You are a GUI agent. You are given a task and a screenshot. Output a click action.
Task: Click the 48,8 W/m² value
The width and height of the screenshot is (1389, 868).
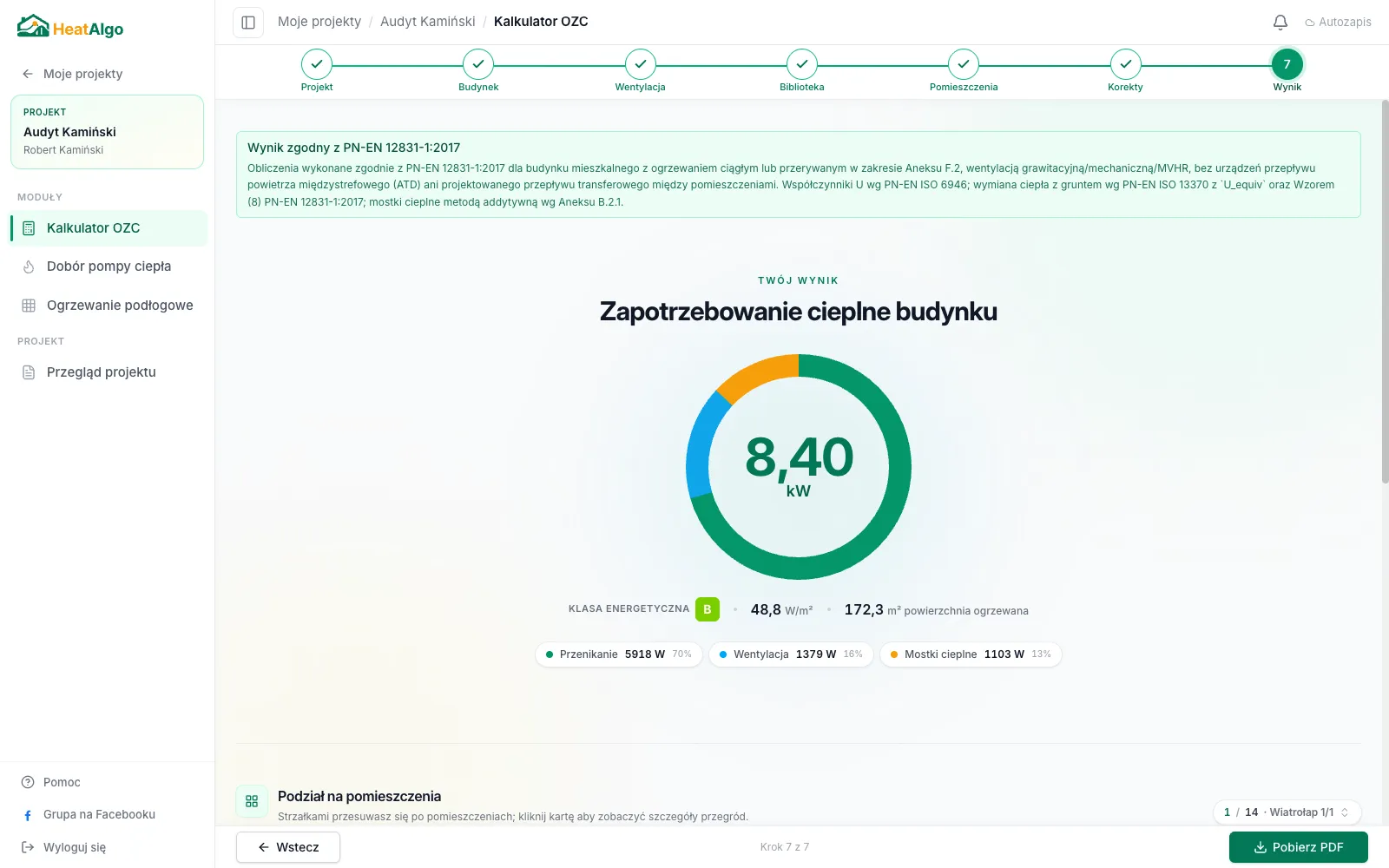pos(781,610)
